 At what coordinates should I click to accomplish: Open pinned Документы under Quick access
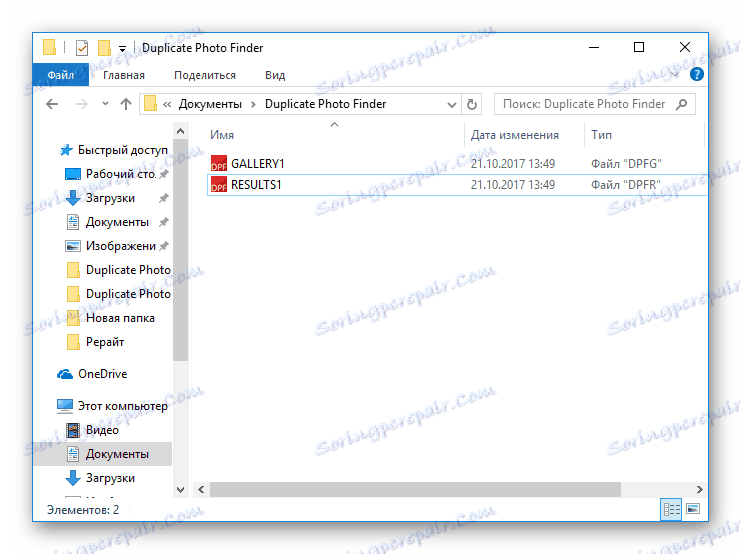click(x=117, y=222)
